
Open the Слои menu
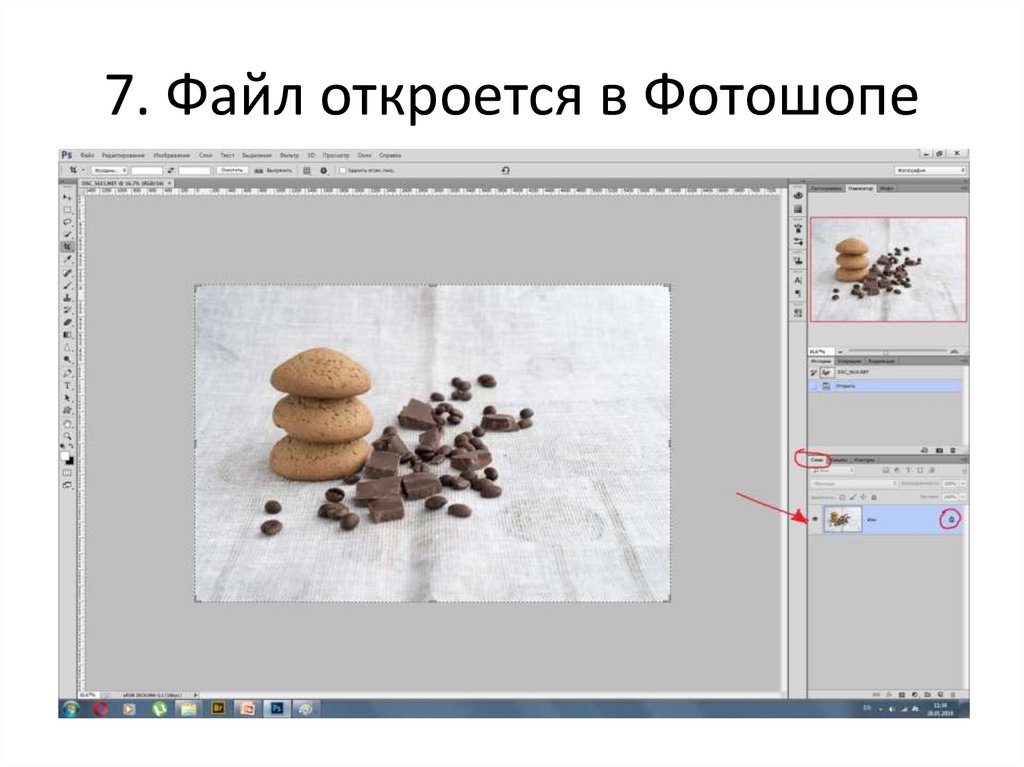click(x=205, y=155)
